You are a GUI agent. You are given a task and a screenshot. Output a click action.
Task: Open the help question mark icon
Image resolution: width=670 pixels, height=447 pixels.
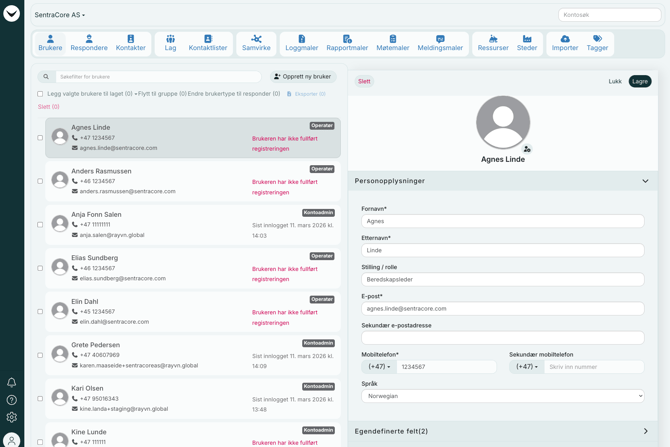[x=12, y=400]
